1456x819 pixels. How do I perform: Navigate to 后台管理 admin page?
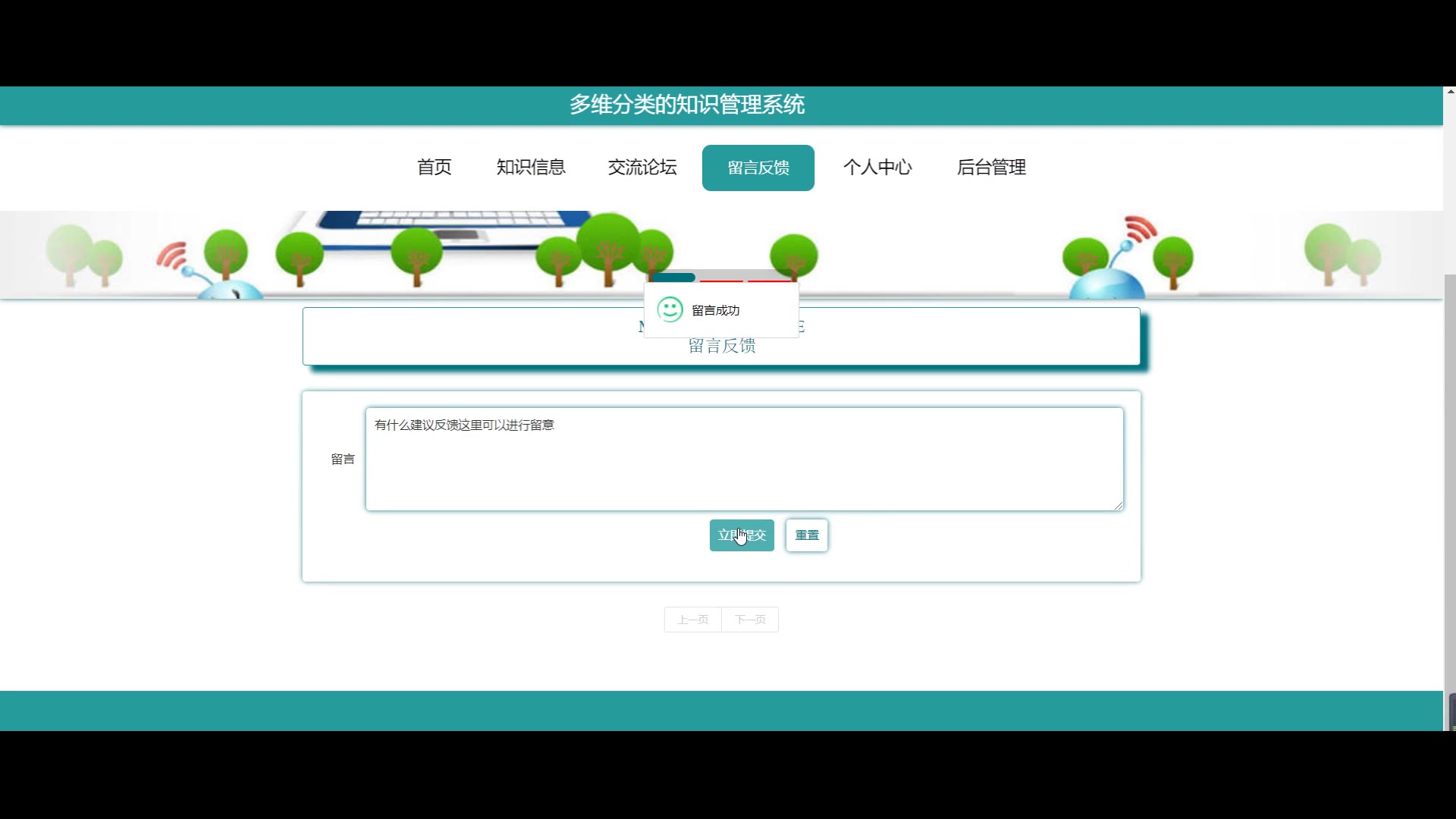tap(991, 168)
